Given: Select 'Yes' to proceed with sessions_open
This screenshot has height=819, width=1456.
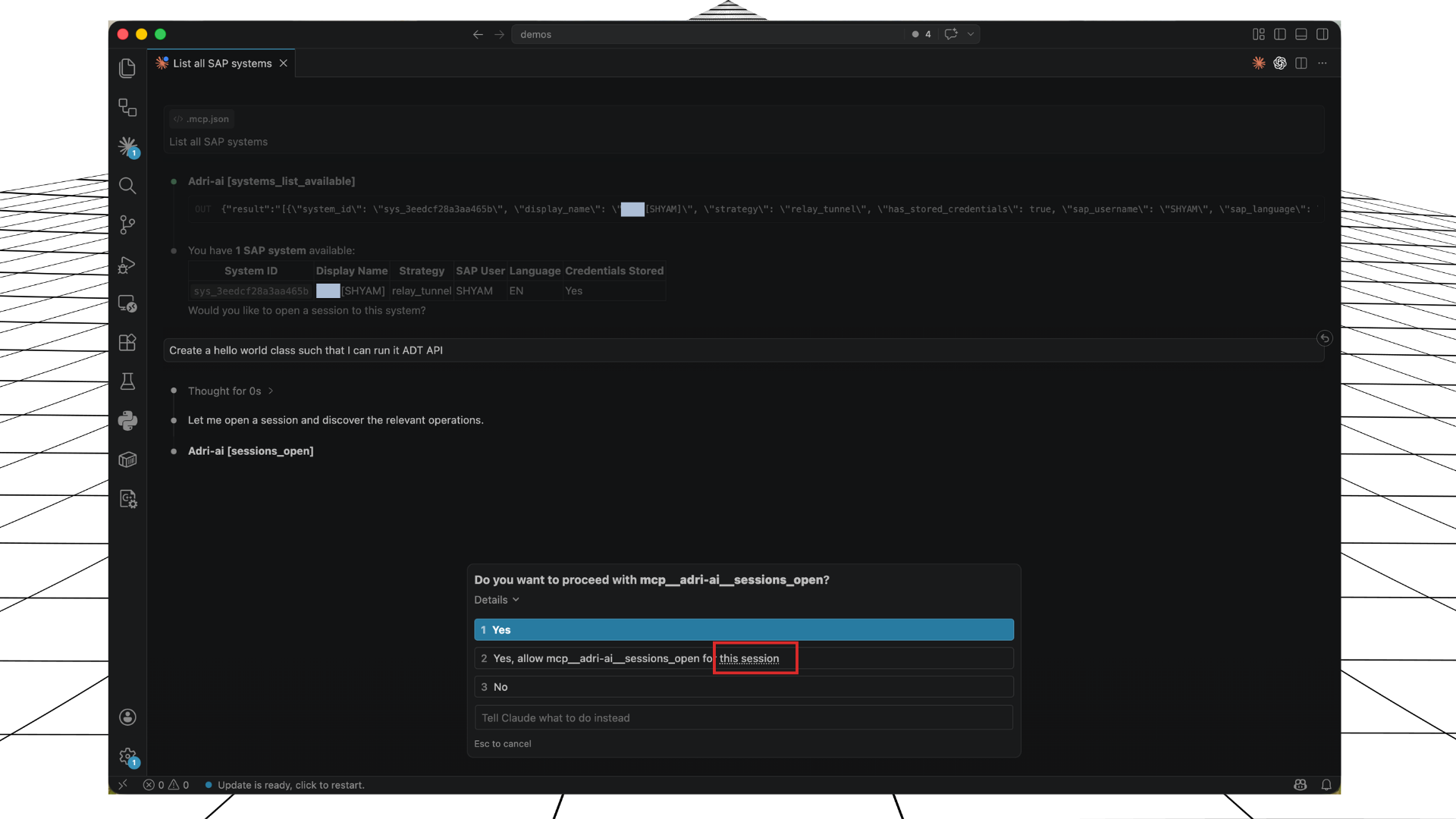Looking at the screenshot, I should click(x=743, y=629).
